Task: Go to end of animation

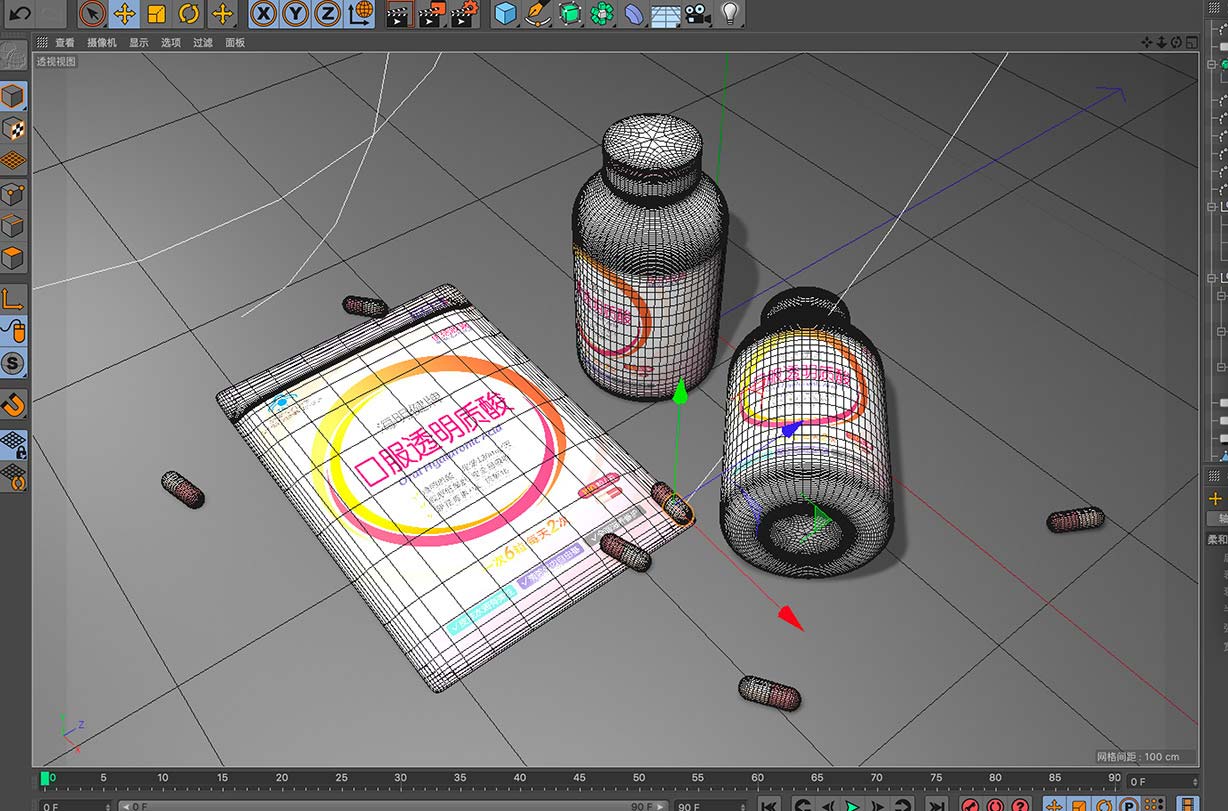Action: click(936, 803)
